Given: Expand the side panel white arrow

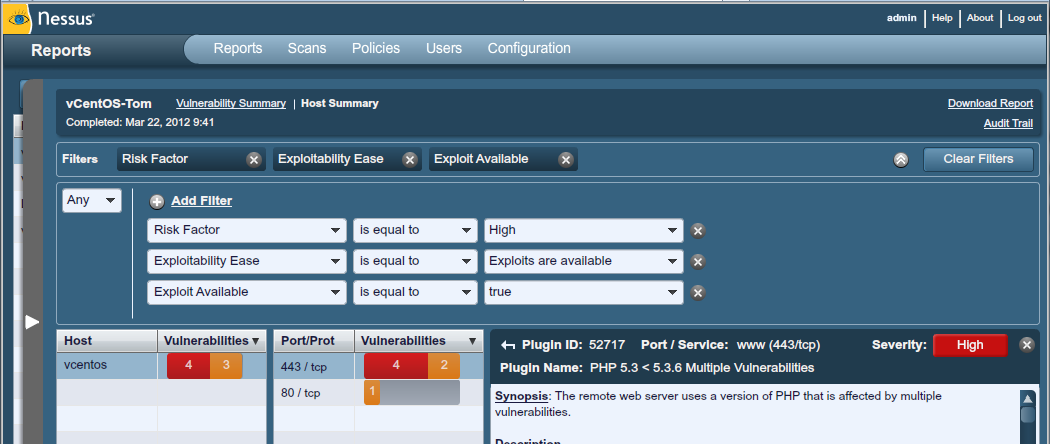Looking at the screenshot, I should click(32, 322).
